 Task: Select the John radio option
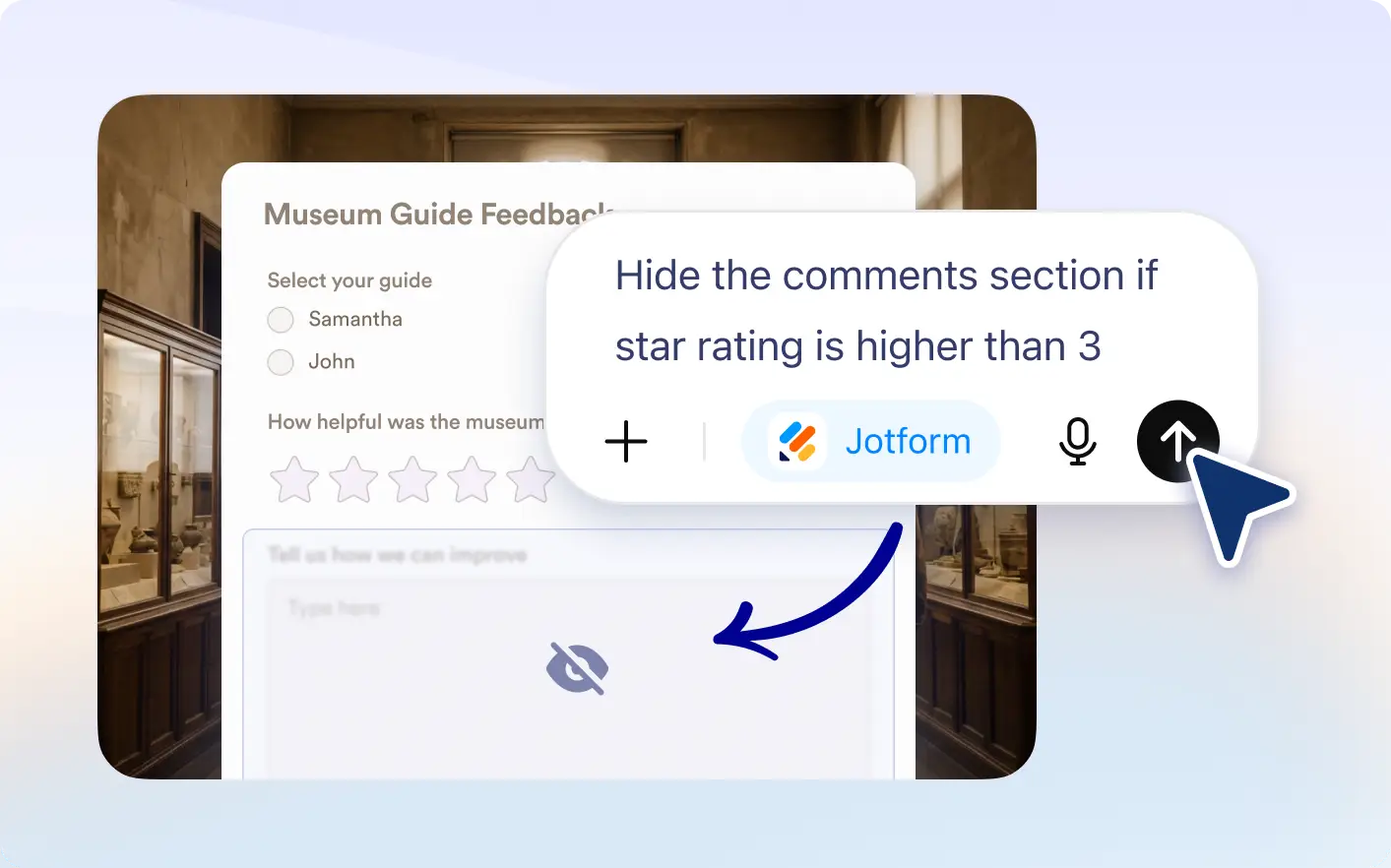pos(281,362)
